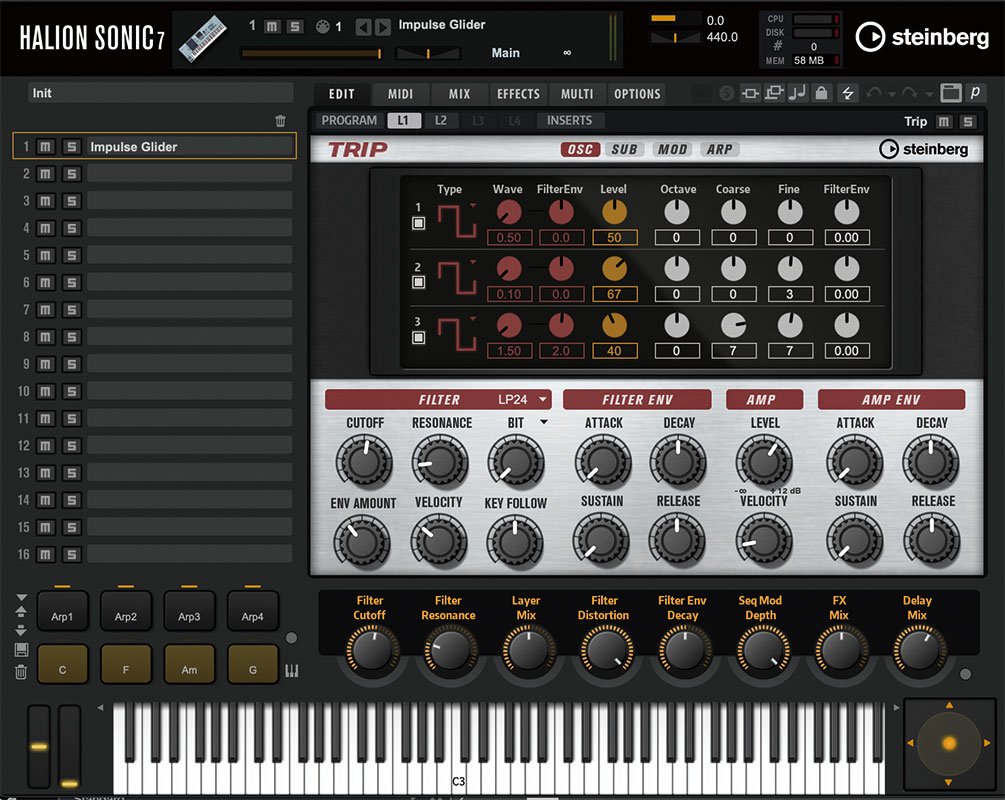Screen dimensions: 1005x800
Task: Open the Init multi preset field
Action: tap(160, 93)
